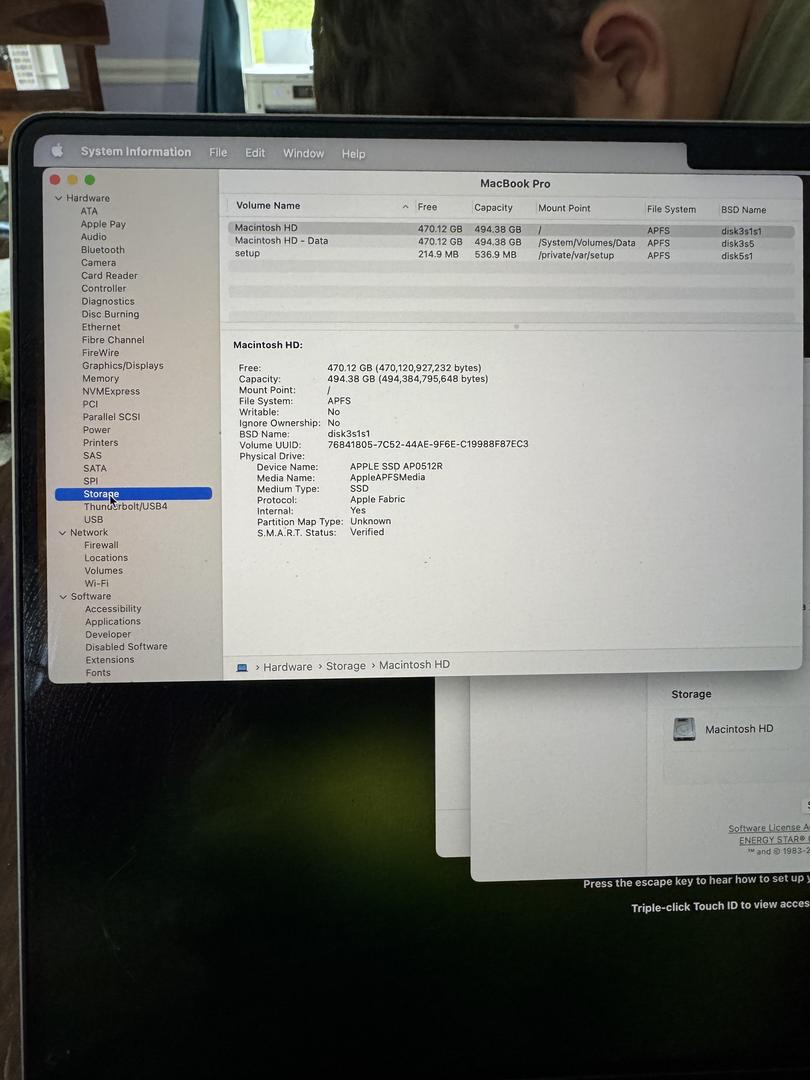The width and height of the screenshot is (810, 1080).
Task: Open the Edit menu
Action: pos(255,153)
